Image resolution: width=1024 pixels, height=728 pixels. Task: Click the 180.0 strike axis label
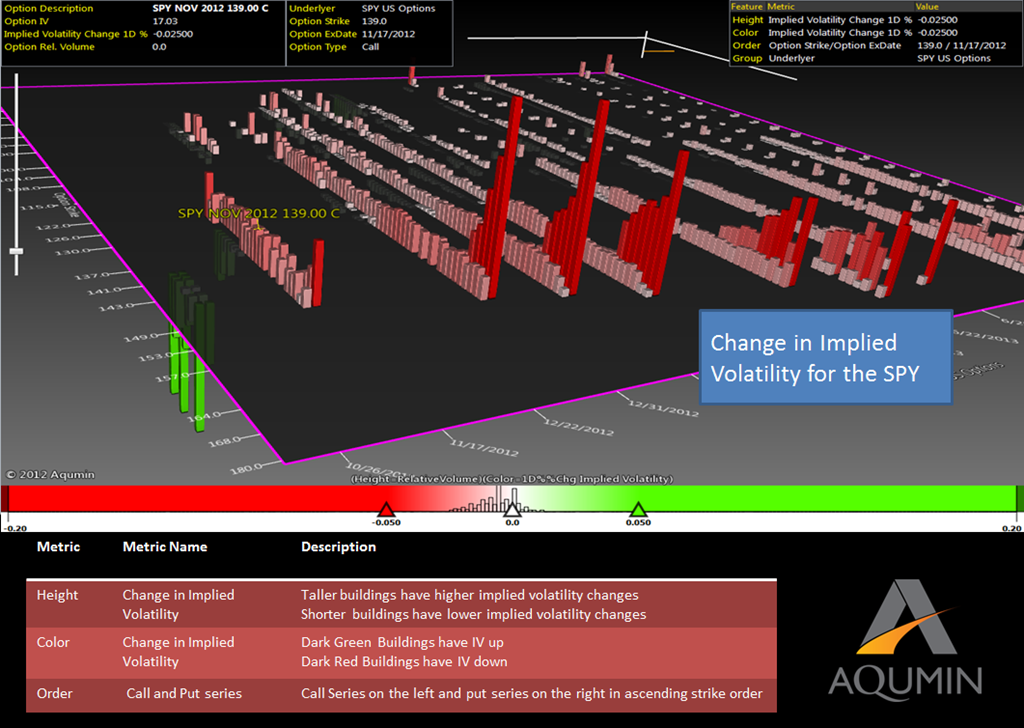tap(245, 469)
